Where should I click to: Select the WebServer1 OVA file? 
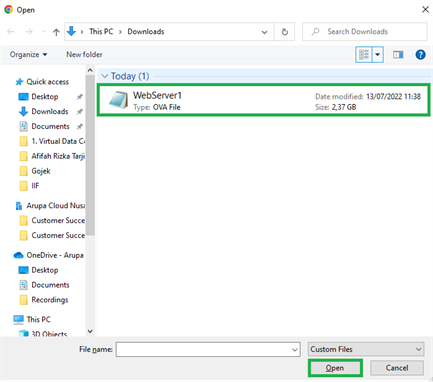tap(263, 100)
